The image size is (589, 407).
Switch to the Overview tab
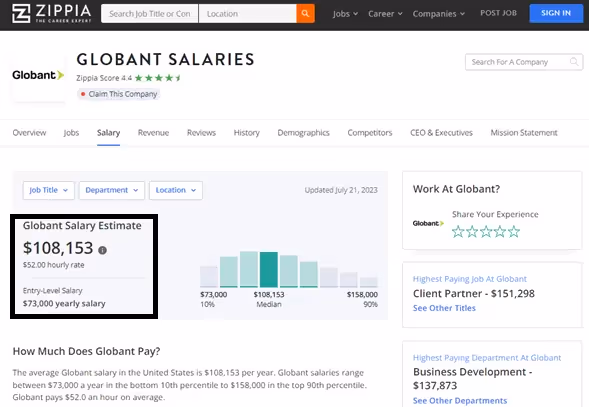(29, 133)
